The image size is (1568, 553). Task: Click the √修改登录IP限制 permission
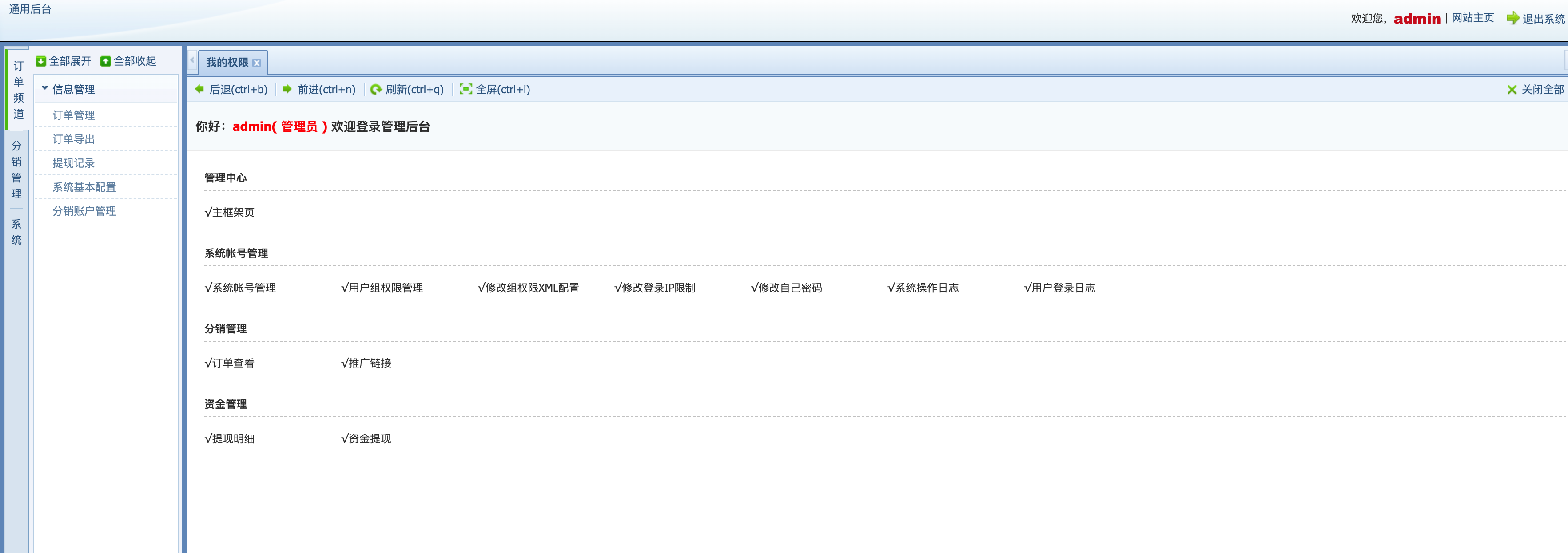pyautogui.click(x=655, y=288)
